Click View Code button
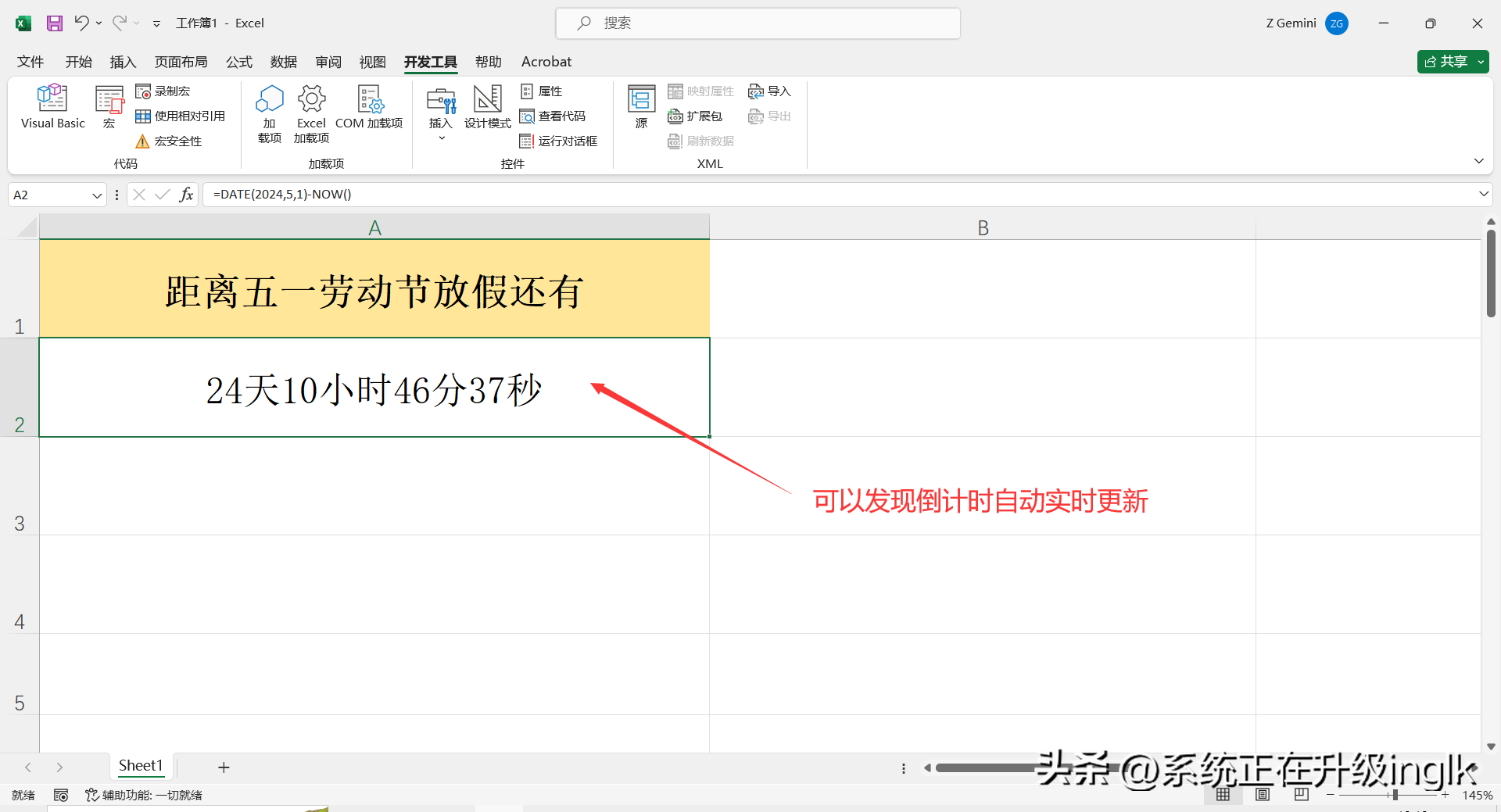Image resolution: width=1501 pixels, height=812 pixels. click(552, 116)
